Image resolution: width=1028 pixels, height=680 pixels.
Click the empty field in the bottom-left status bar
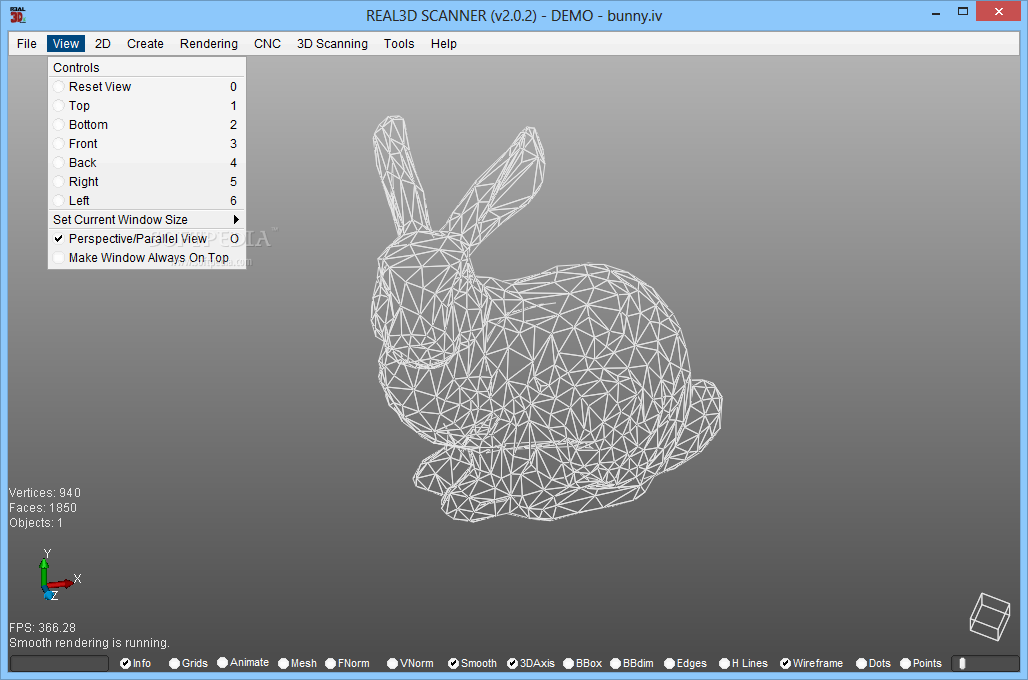(60, 664)
